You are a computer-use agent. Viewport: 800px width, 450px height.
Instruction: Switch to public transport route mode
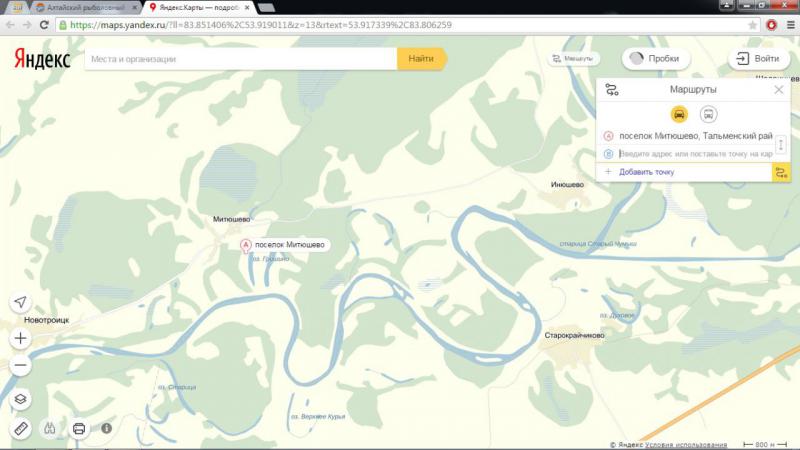pos(708,114)
